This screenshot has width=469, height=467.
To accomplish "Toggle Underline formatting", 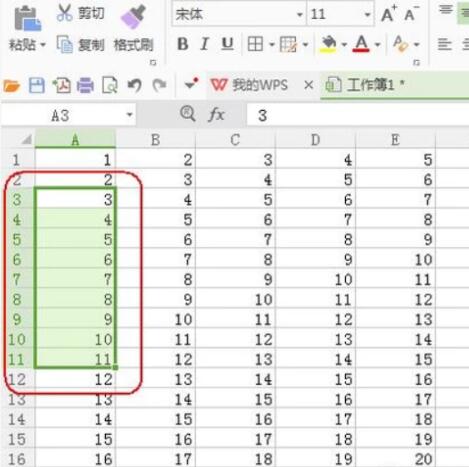I will [x=228, y=44].
